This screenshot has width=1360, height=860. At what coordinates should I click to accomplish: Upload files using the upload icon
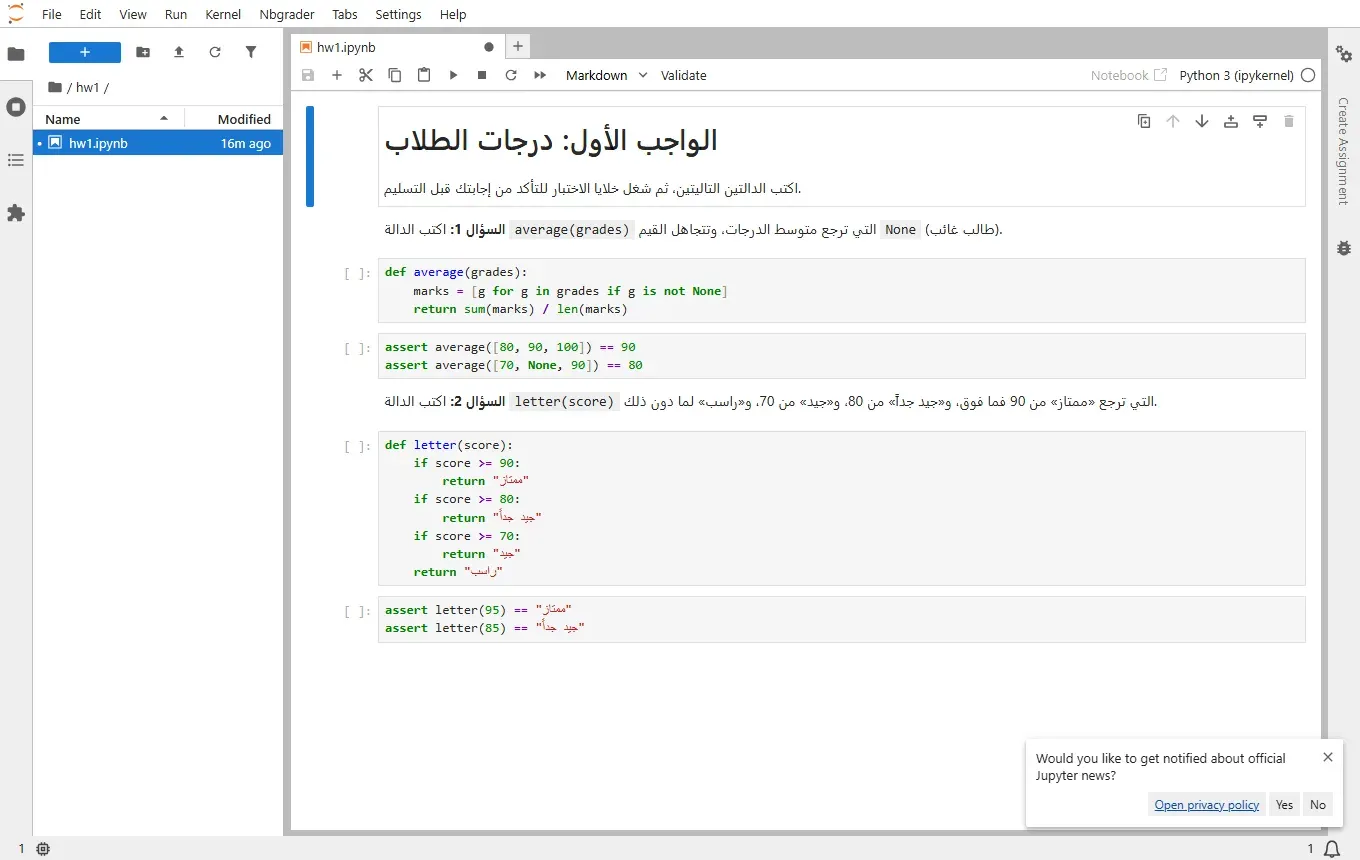tap(179, 52)
